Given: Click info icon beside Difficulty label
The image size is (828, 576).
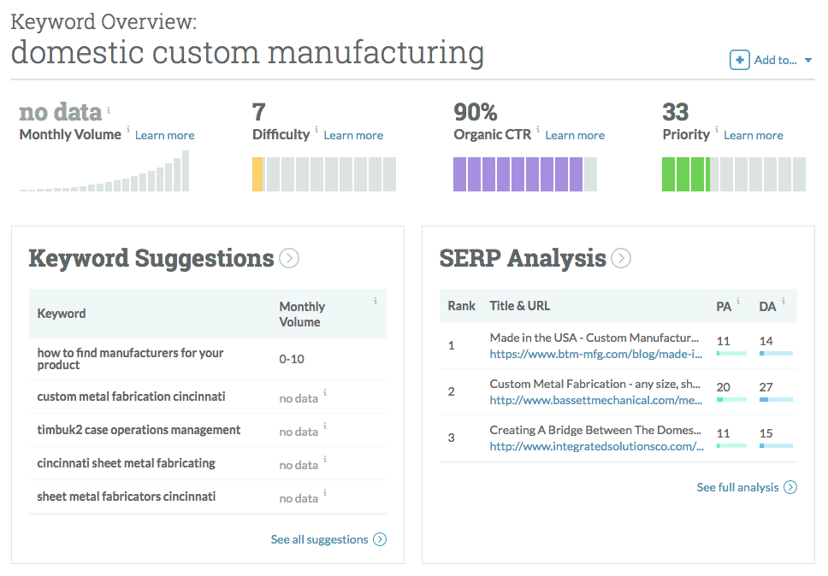Looking at the screenshot, I should tap(316, 129).
